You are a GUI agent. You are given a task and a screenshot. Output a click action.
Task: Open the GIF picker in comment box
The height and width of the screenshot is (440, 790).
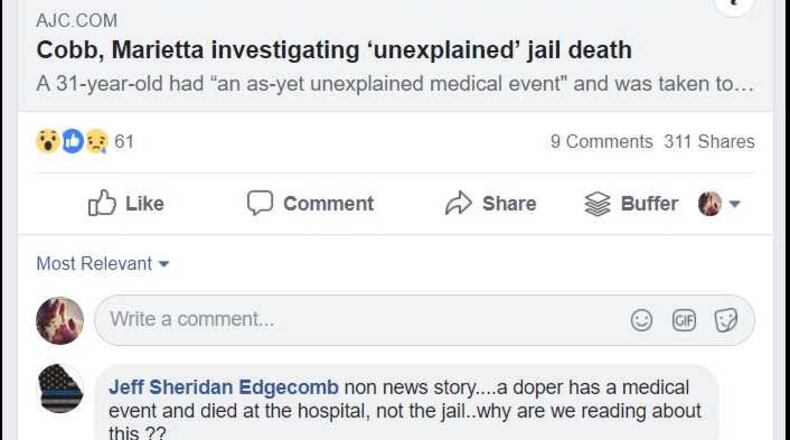(684, 320)
